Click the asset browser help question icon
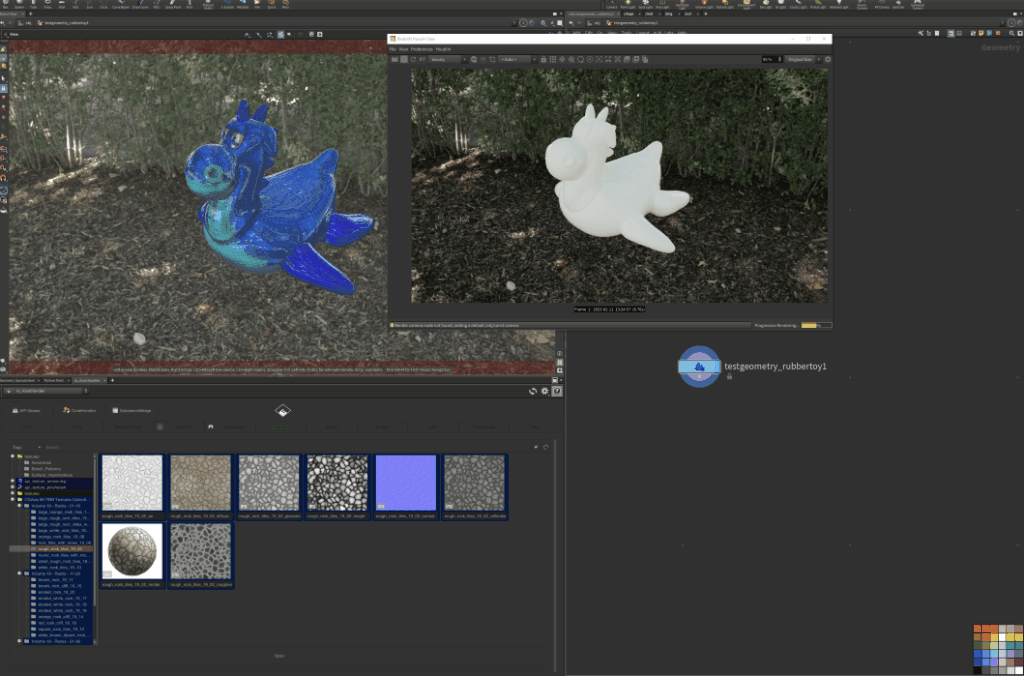The image size is (1024, 676). 557,391
